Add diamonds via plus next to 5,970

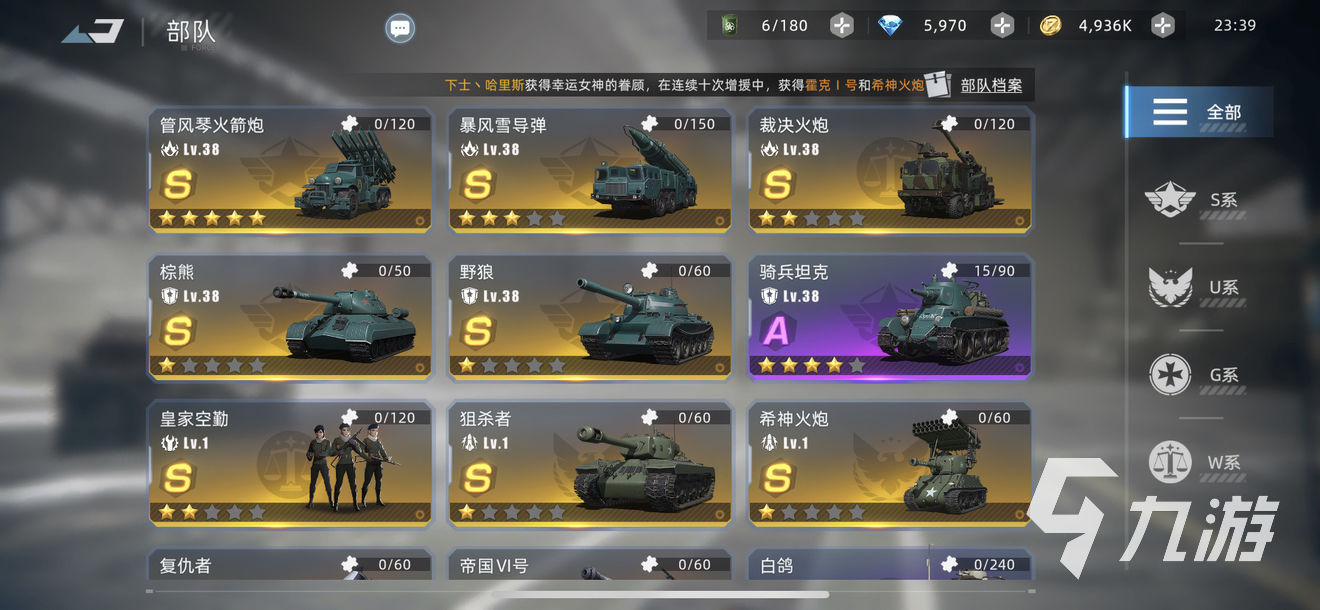(x=1002, y=25)
